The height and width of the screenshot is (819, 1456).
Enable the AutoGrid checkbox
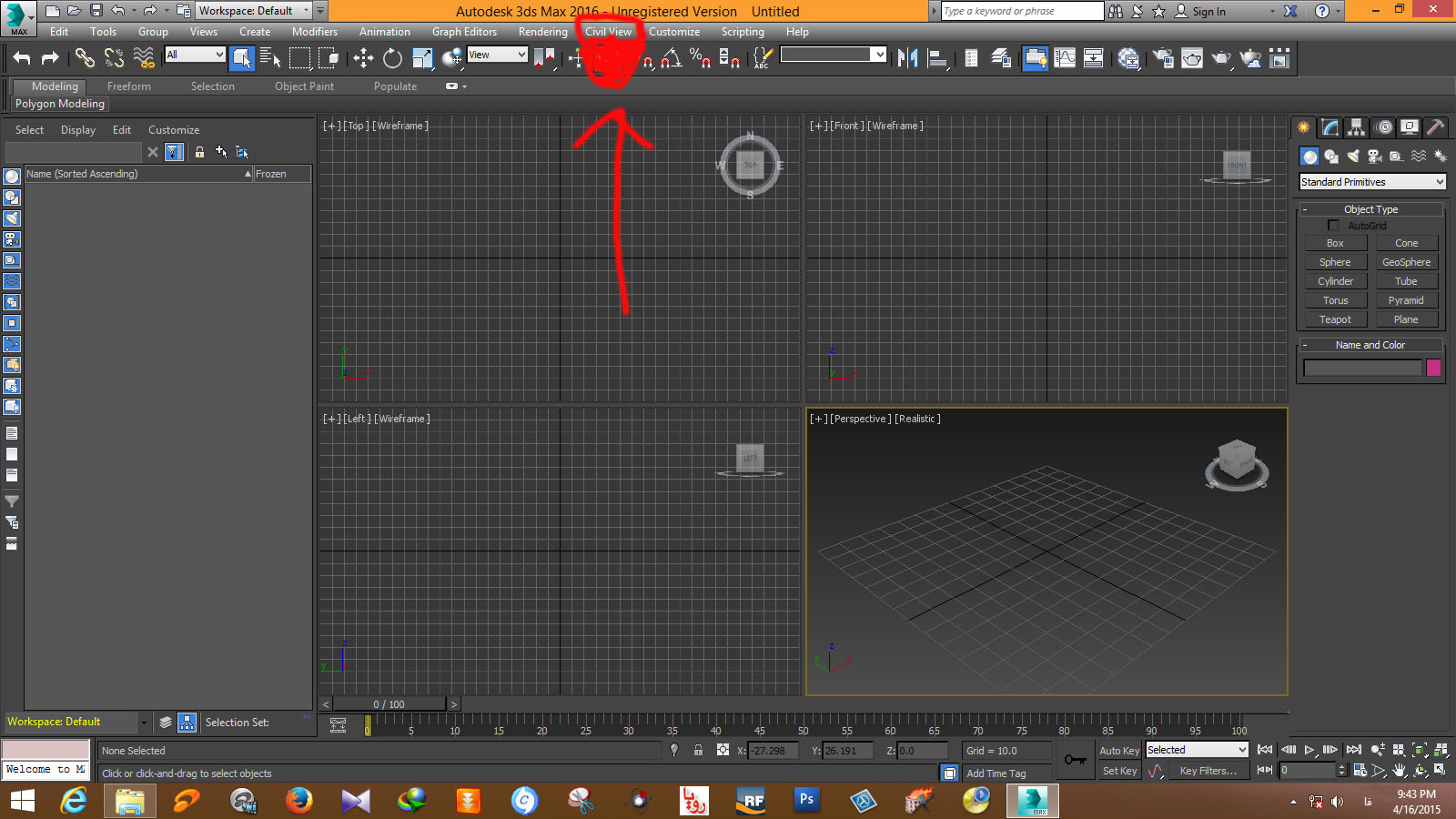tap(1333, 225)
